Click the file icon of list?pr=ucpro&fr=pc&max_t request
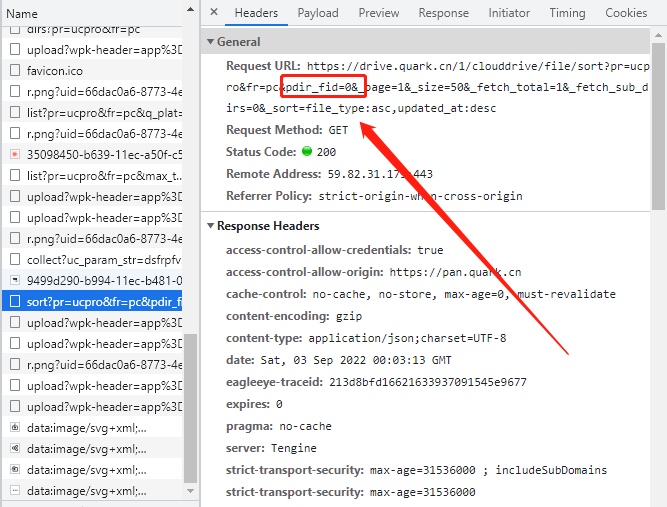Screen dimensions: 667x507 tap(14, 176)
